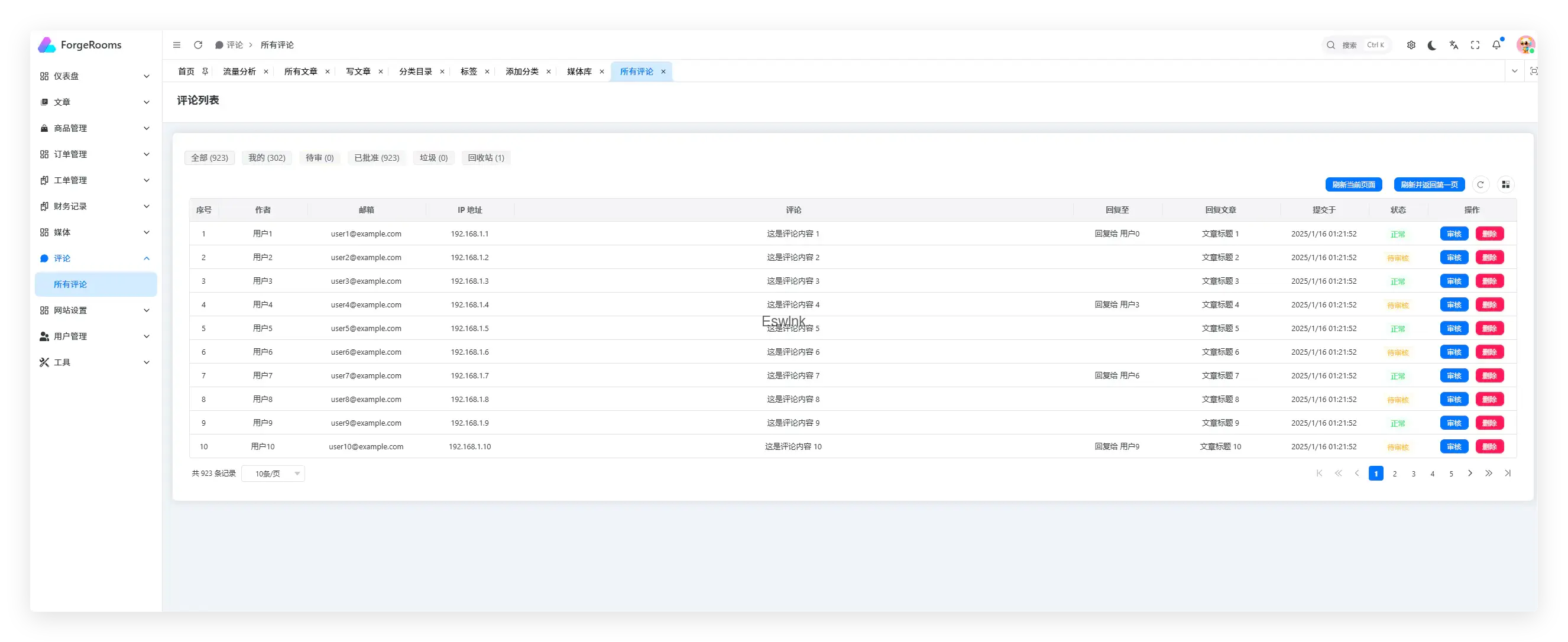Collapse the sidebar with the hamburger icon

point(177,45)
